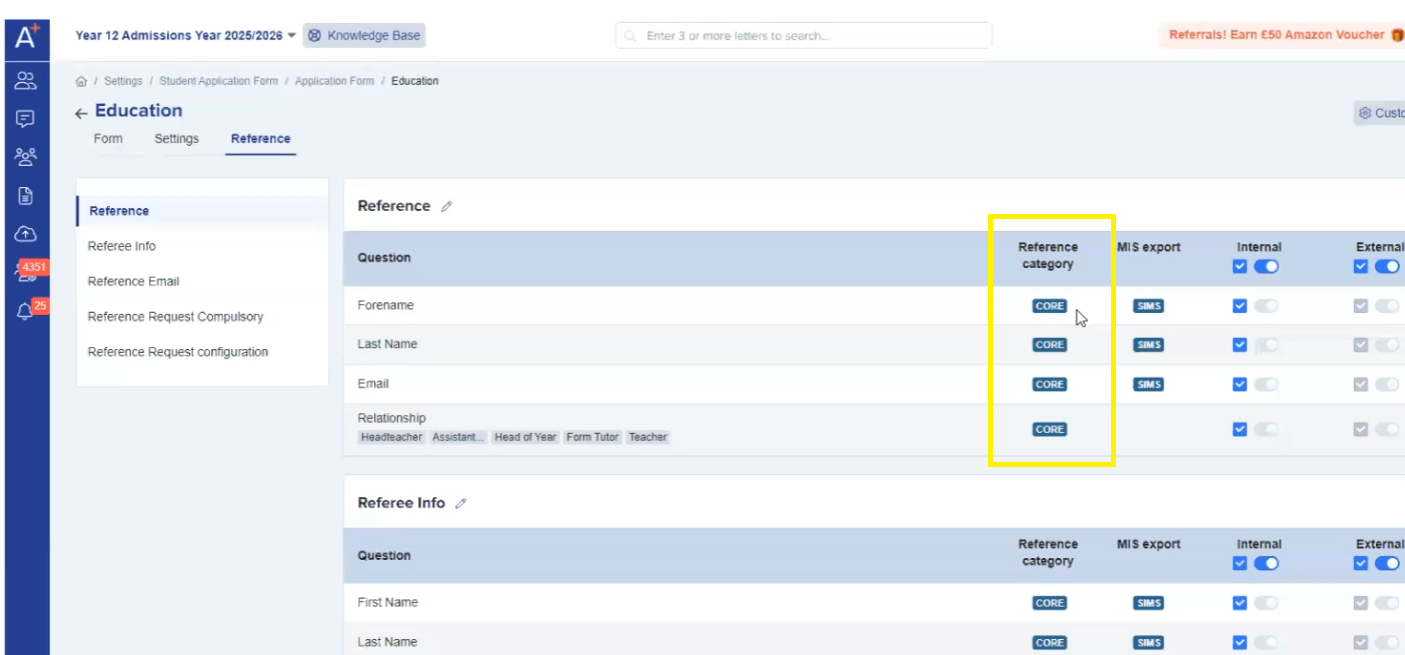Click the A+ logo in the sidebar
1405x655 pixels.
26,38
